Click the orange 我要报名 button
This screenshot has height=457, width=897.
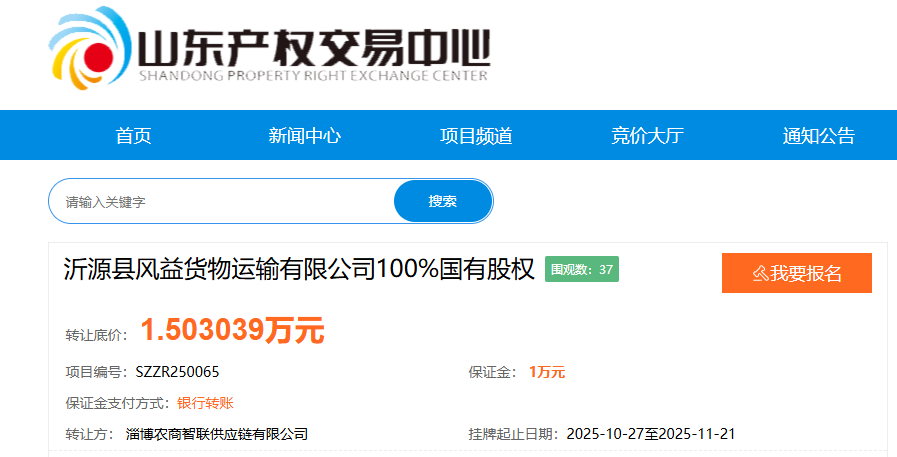point(797,273)
